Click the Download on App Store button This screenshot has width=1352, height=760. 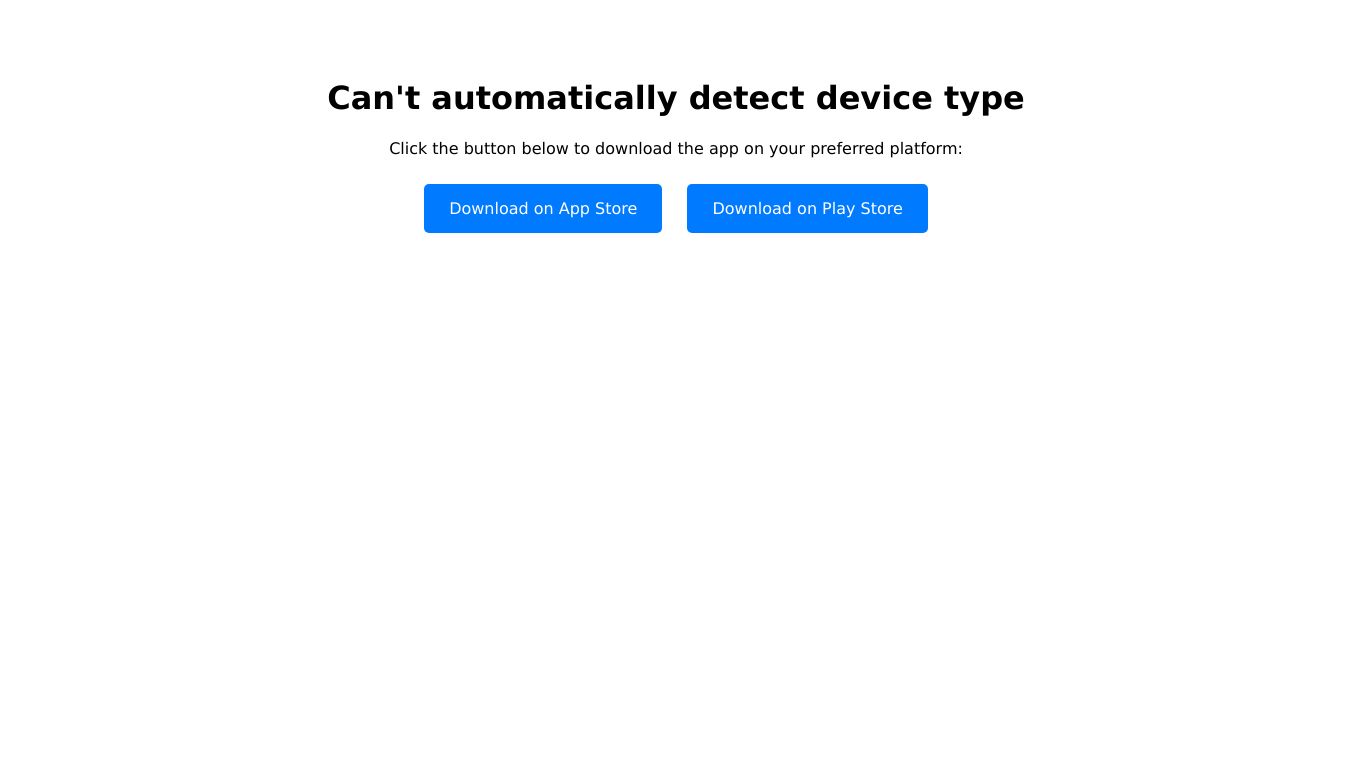point(543,208)
